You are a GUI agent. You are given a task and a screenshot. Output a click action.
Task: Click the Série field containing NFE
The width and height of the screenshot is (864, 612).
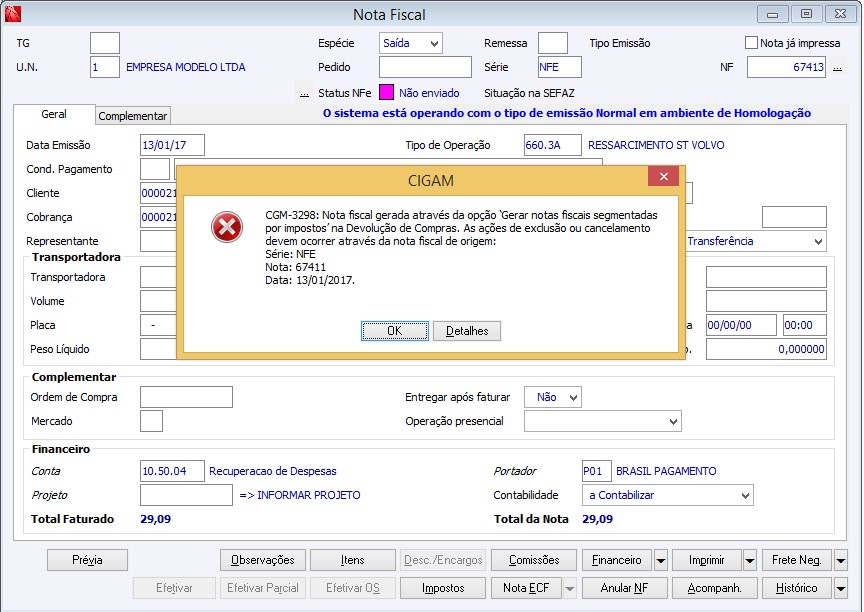pyautogui.click(x=560, y=67)
